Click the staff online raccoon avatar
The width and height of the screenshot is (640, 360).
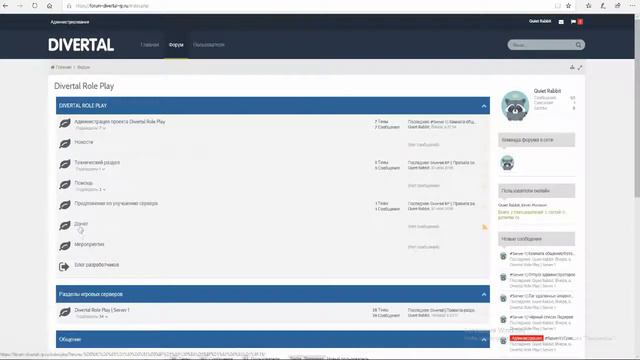point(507,163)
